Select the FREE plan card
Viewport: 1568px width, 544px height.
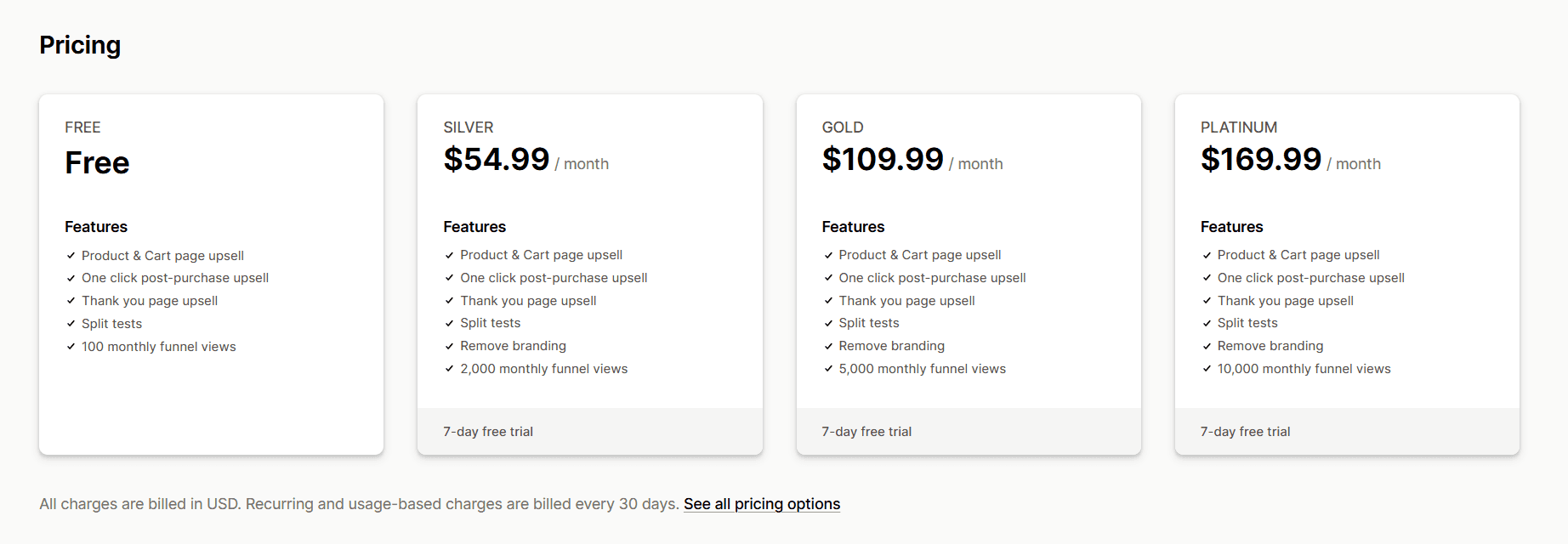pos(211,274)
